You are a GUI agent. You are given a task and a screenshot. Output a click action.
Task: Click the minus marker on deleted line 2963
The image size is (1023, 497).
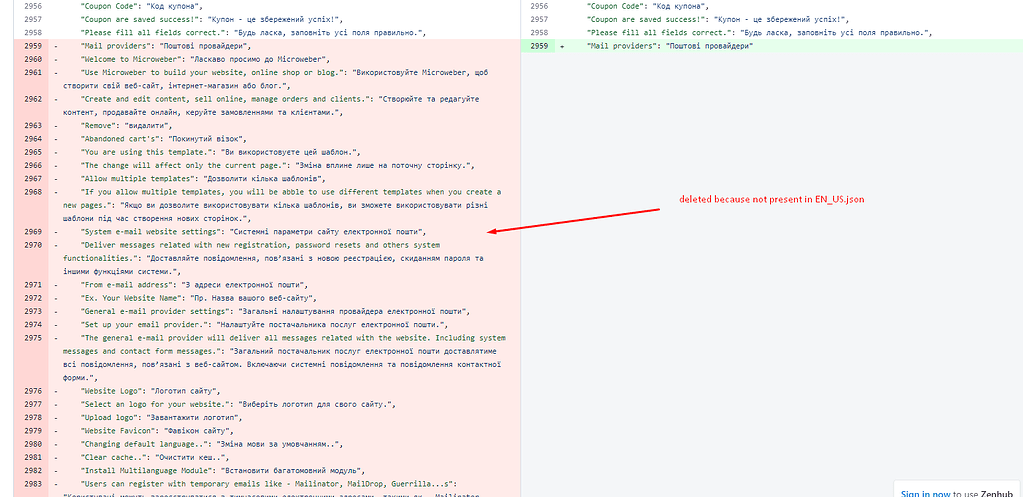(x=56, y=125)
